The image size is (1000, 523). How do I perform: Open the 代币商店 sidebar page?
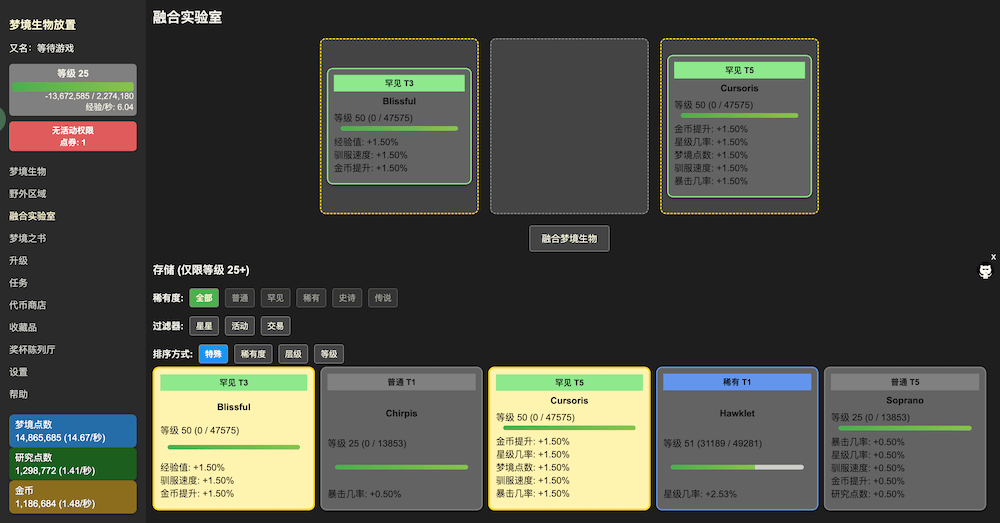(28, 305)
